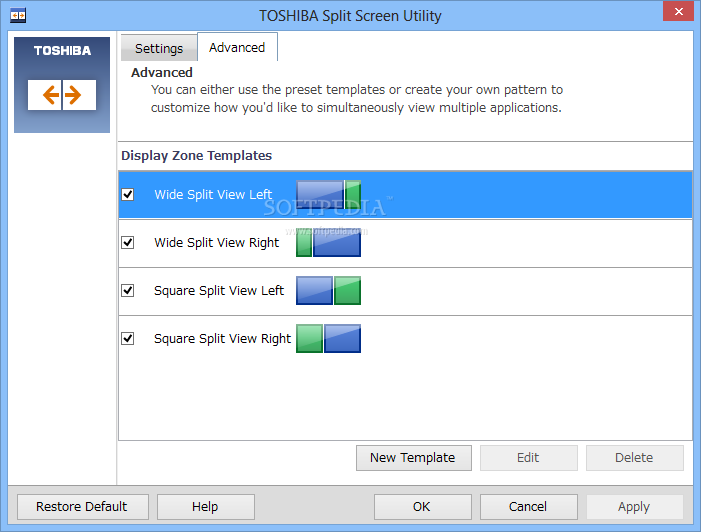Select the Square Split View Right layout thumbnail
Viewport: 701px width, 532px height.
tap(328, 338)
